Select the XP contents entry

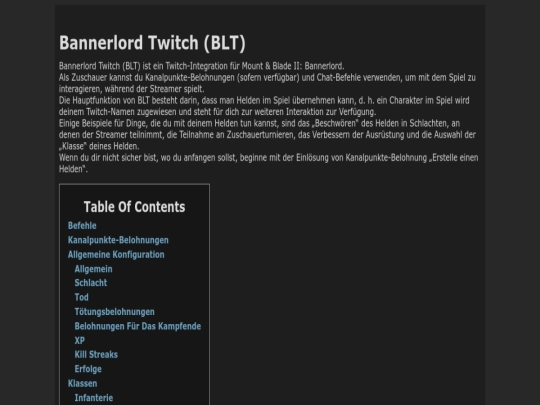(x=80, y=341)
